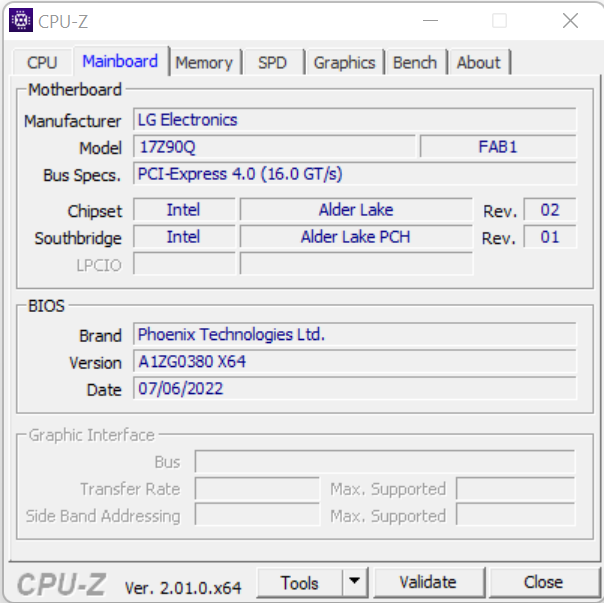Click the Chipset vendor Intel field

[x=184, y=210]
